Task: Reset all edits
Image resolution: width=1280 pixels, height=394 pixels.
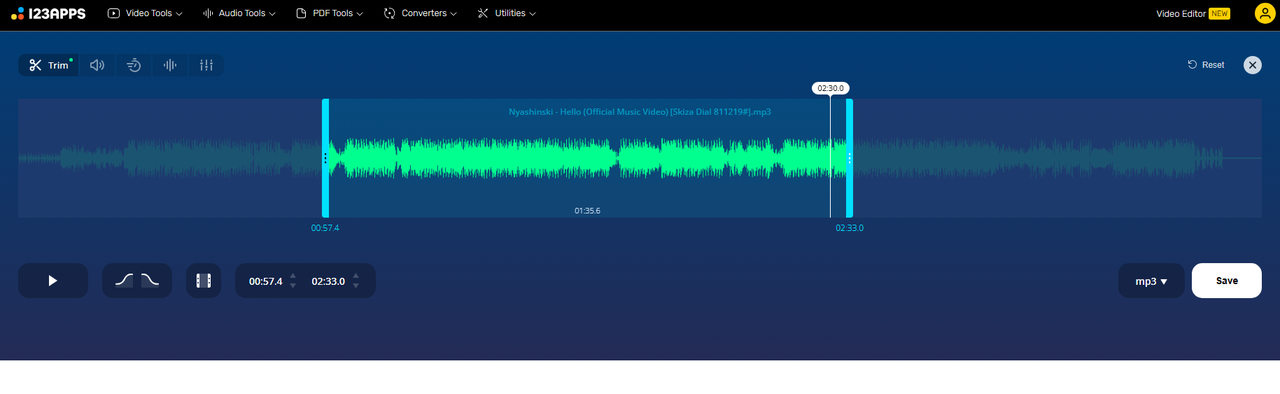Action: click(1206, 65)
